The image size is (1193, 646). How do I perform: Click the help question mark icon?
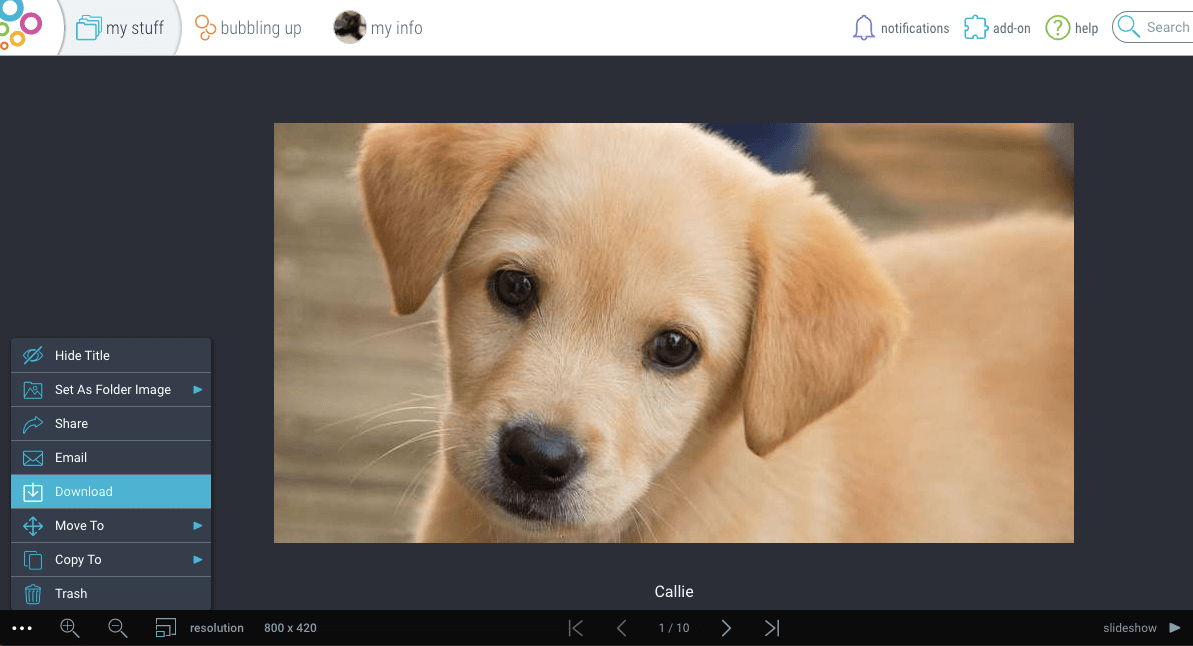(1058, 28)
